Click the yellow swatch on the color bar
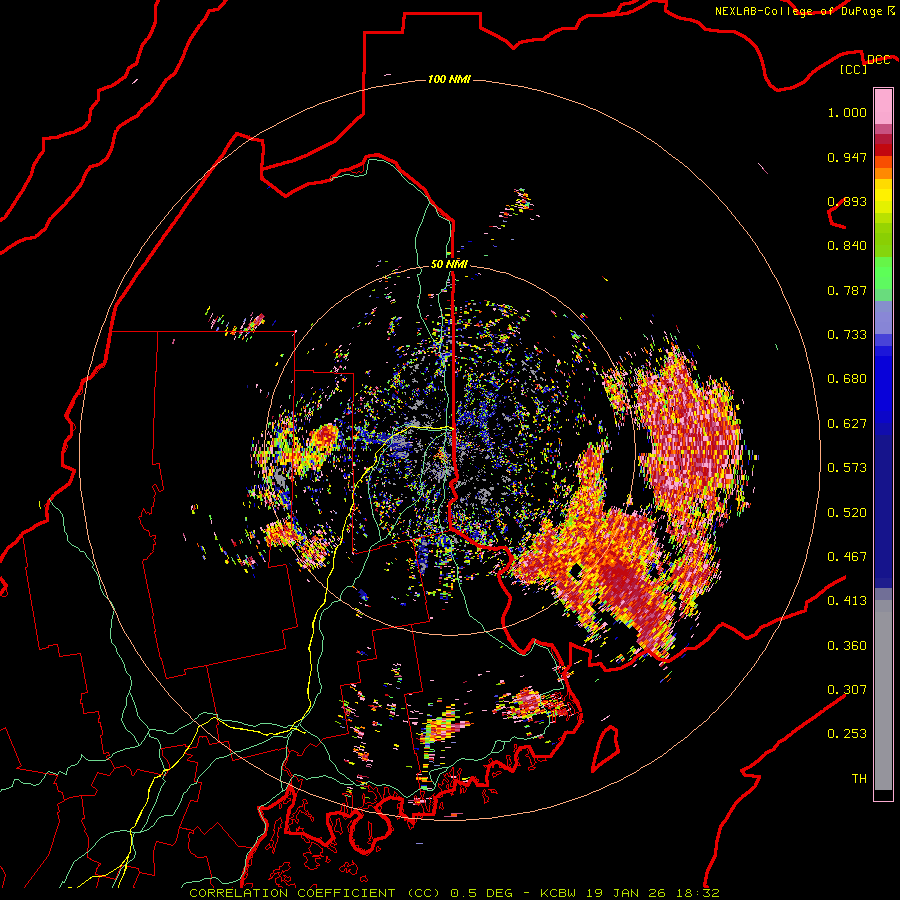Viewport: 900px width, 900px height. [x=883, y=195]
